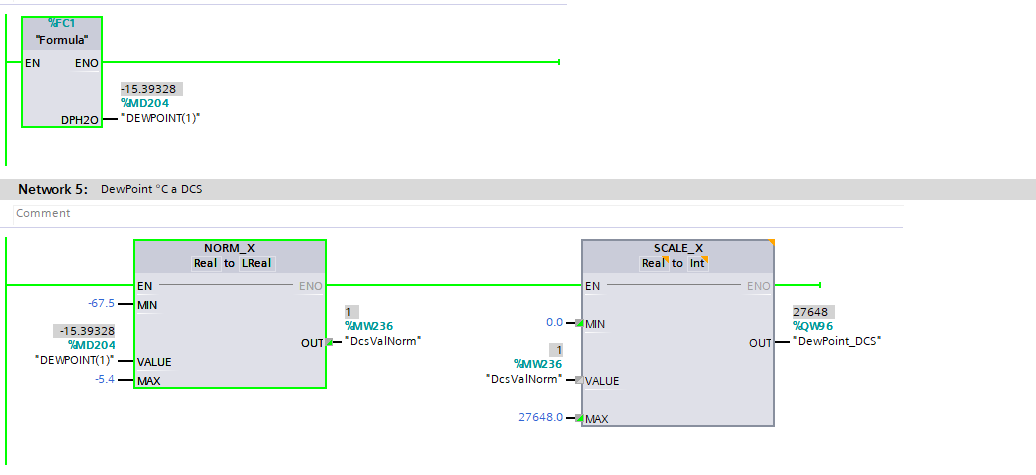
Task: Select the %QW96 output address
Action: click(813, 326)
